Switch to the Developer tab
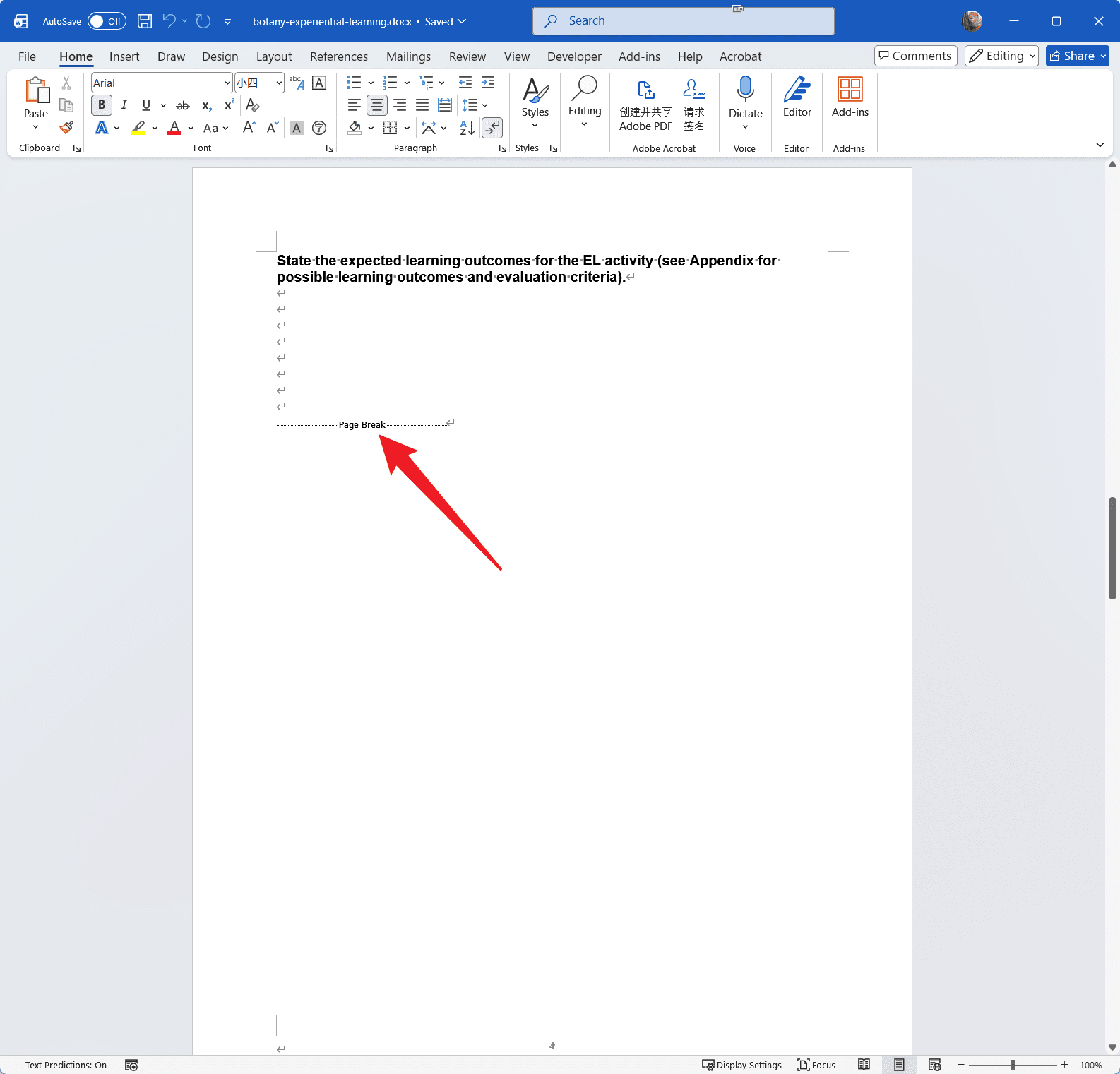 click(574, 56)
